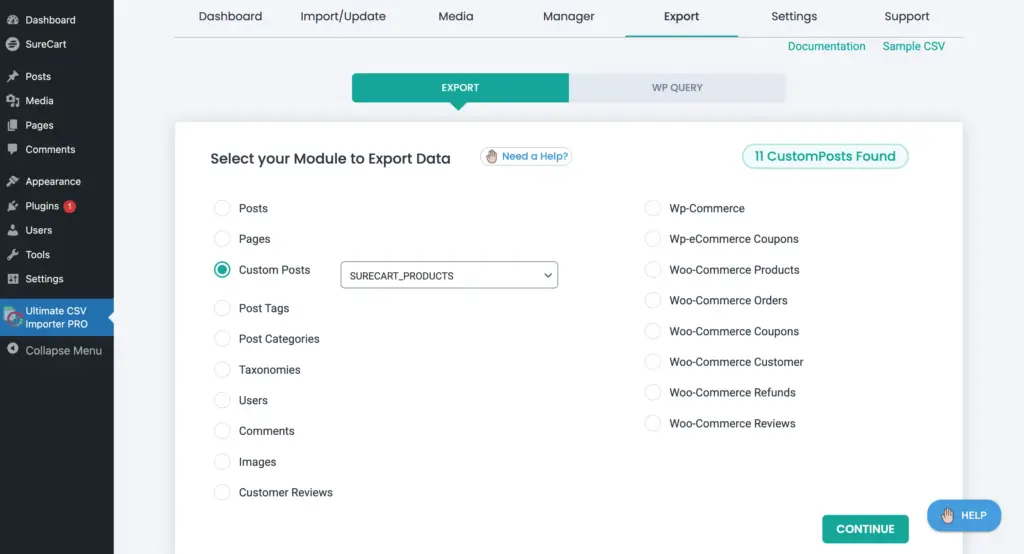Click the Ultimate CSV Importer PRO icon
Screen dimensions: 1024x554
[x=13, y=317]
